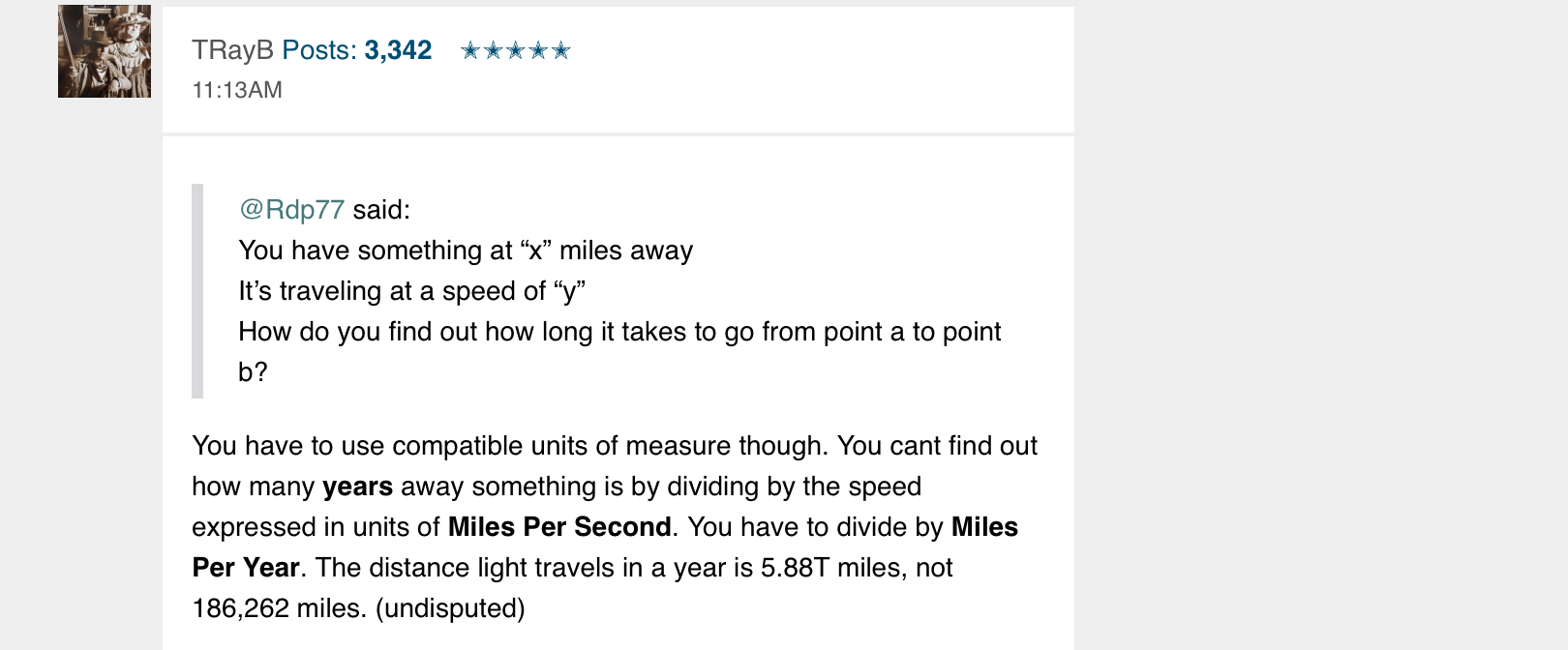Click the last star in the rating
The image size is (1568, 650).
click(561, 50)
